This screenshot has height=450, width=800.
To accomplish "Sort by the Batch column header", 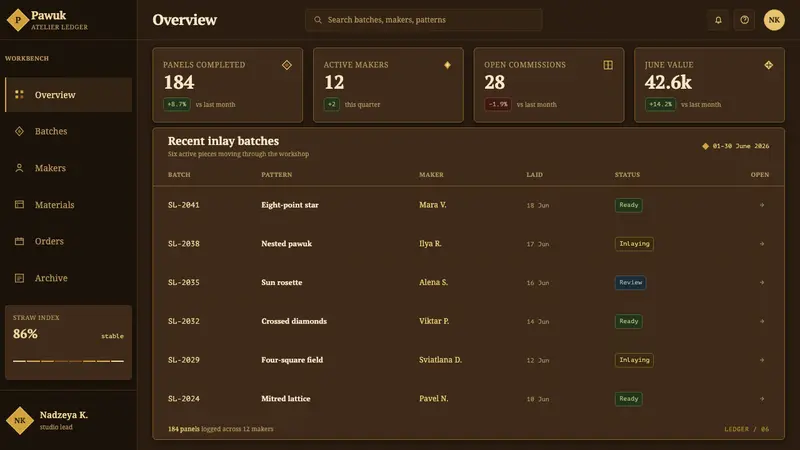I will coord(179,174).
